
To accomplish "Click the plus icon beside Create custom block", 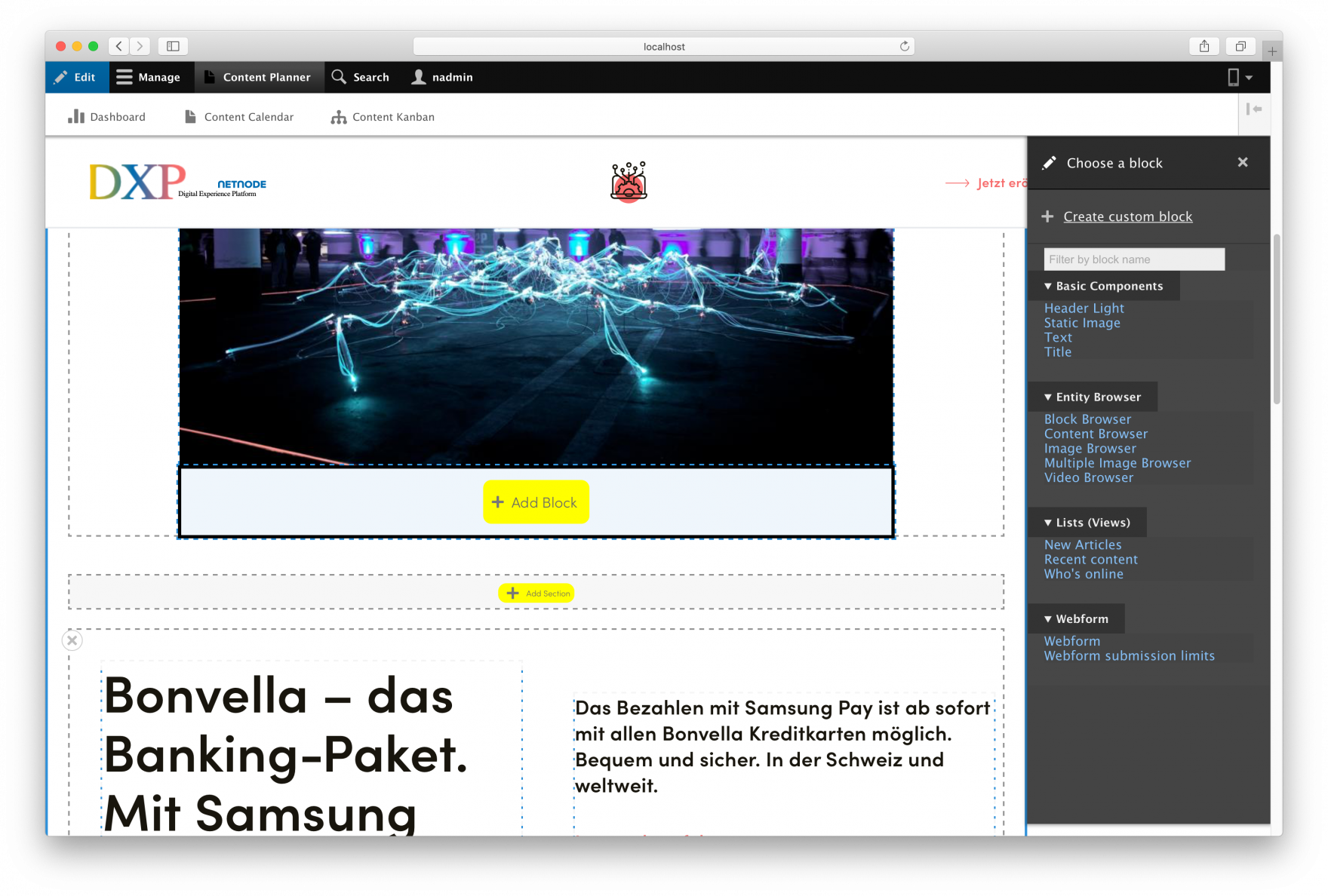I will [x=1047, y=216].
